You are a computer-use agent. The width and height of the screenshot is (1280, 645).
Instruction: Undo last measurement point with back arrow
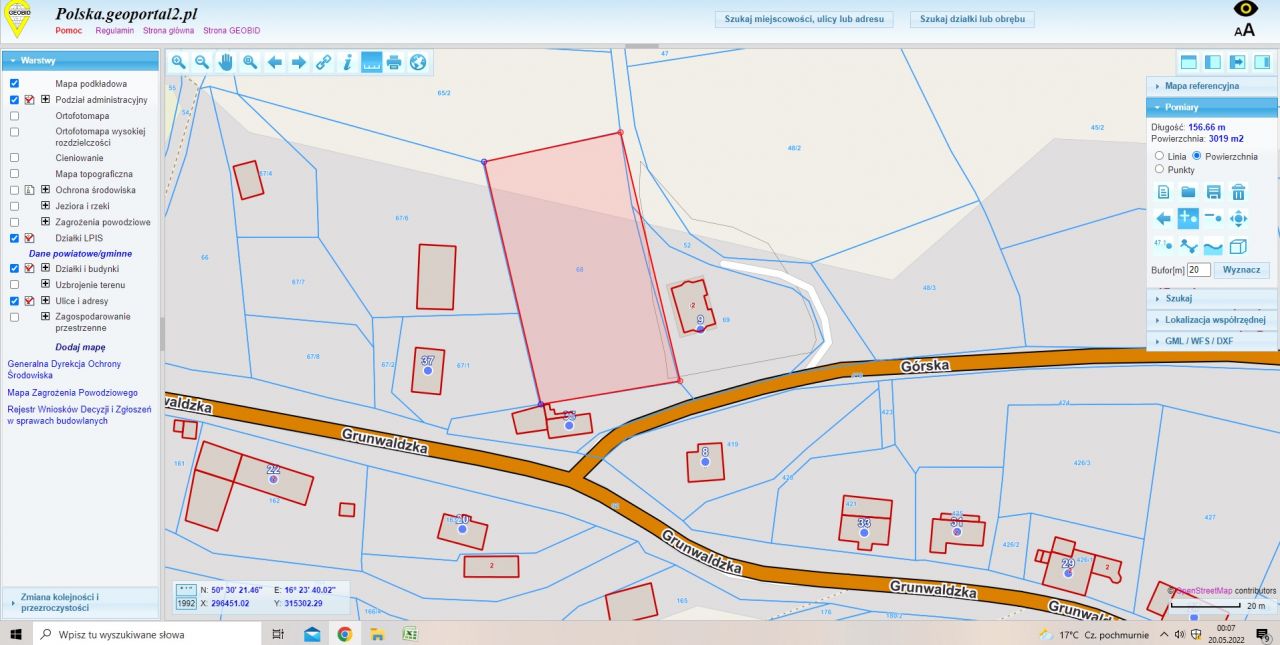tap(1163, 218)
